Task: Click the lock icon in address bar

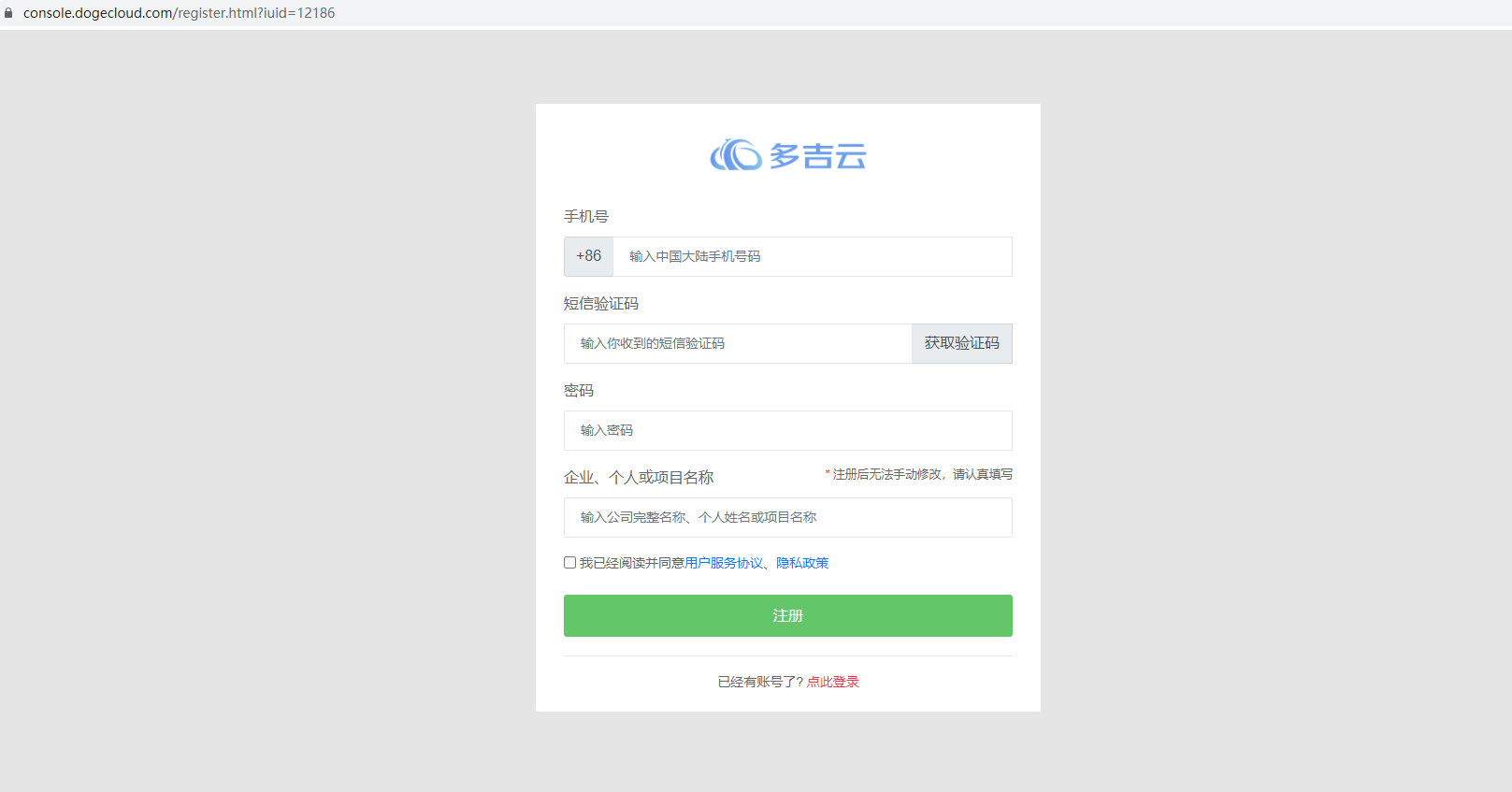Action: point(8,13)
